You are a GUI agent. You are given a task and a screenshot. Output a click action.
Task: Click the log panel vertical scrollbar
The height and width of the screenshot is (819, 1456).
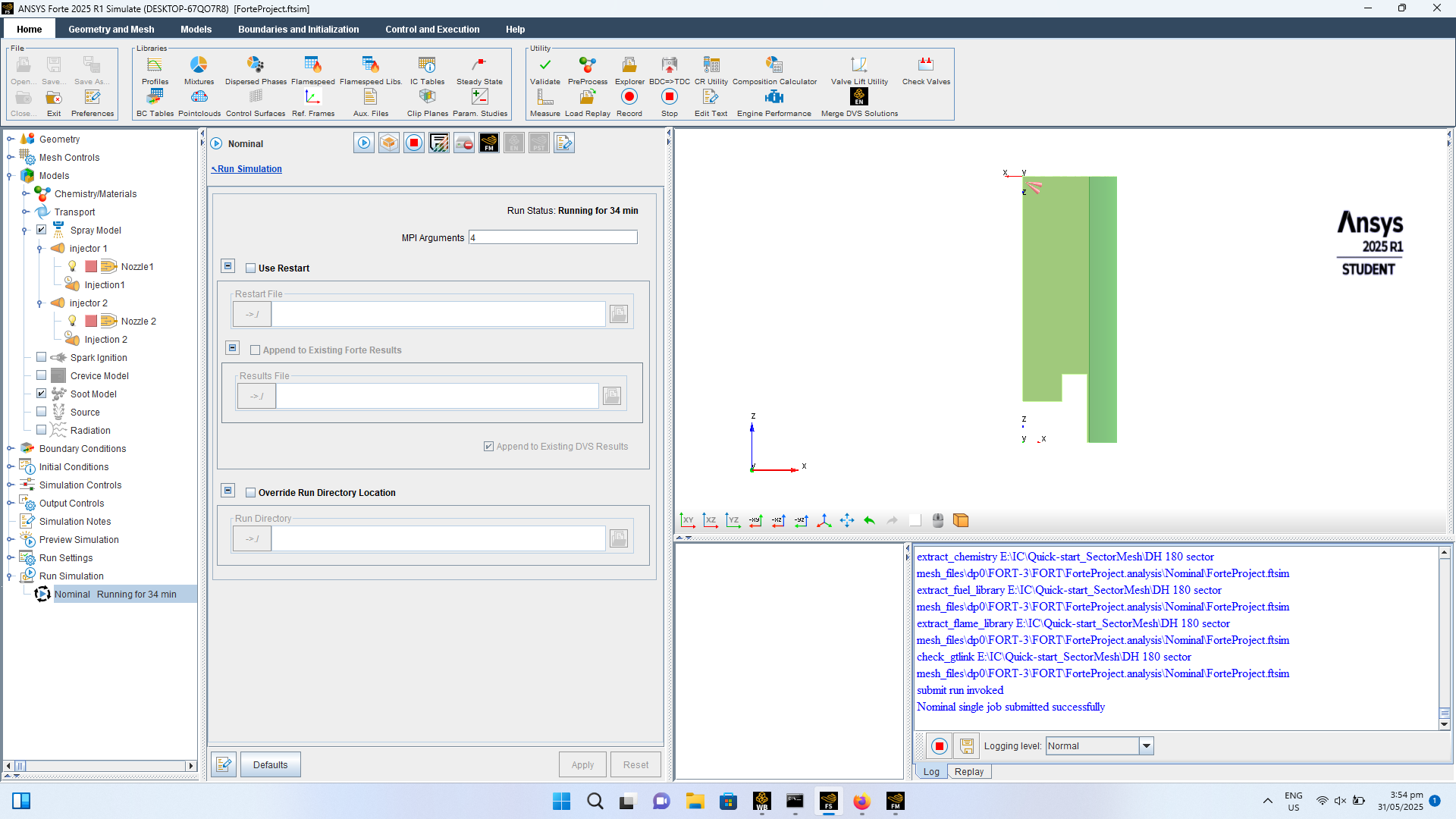pyautogui.click(x=1445, y=637)
